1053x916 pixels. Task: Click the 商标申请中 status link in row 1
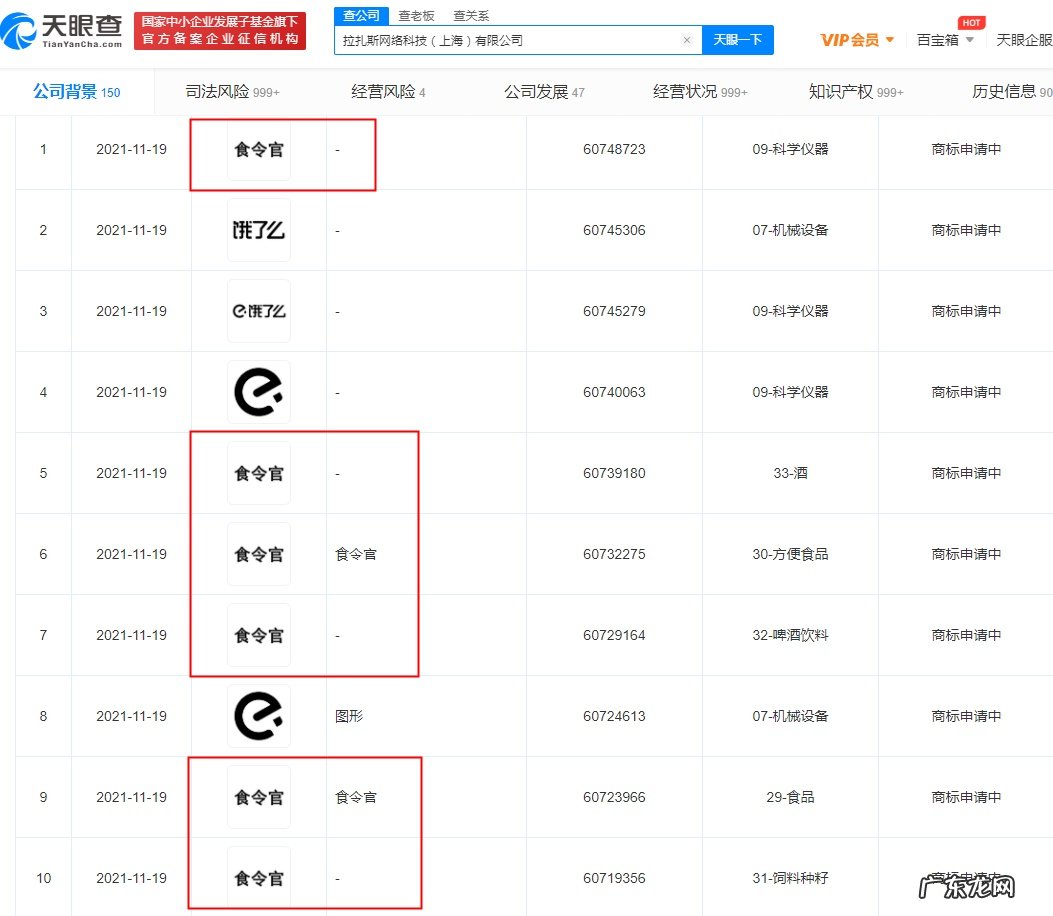(967, 149)
